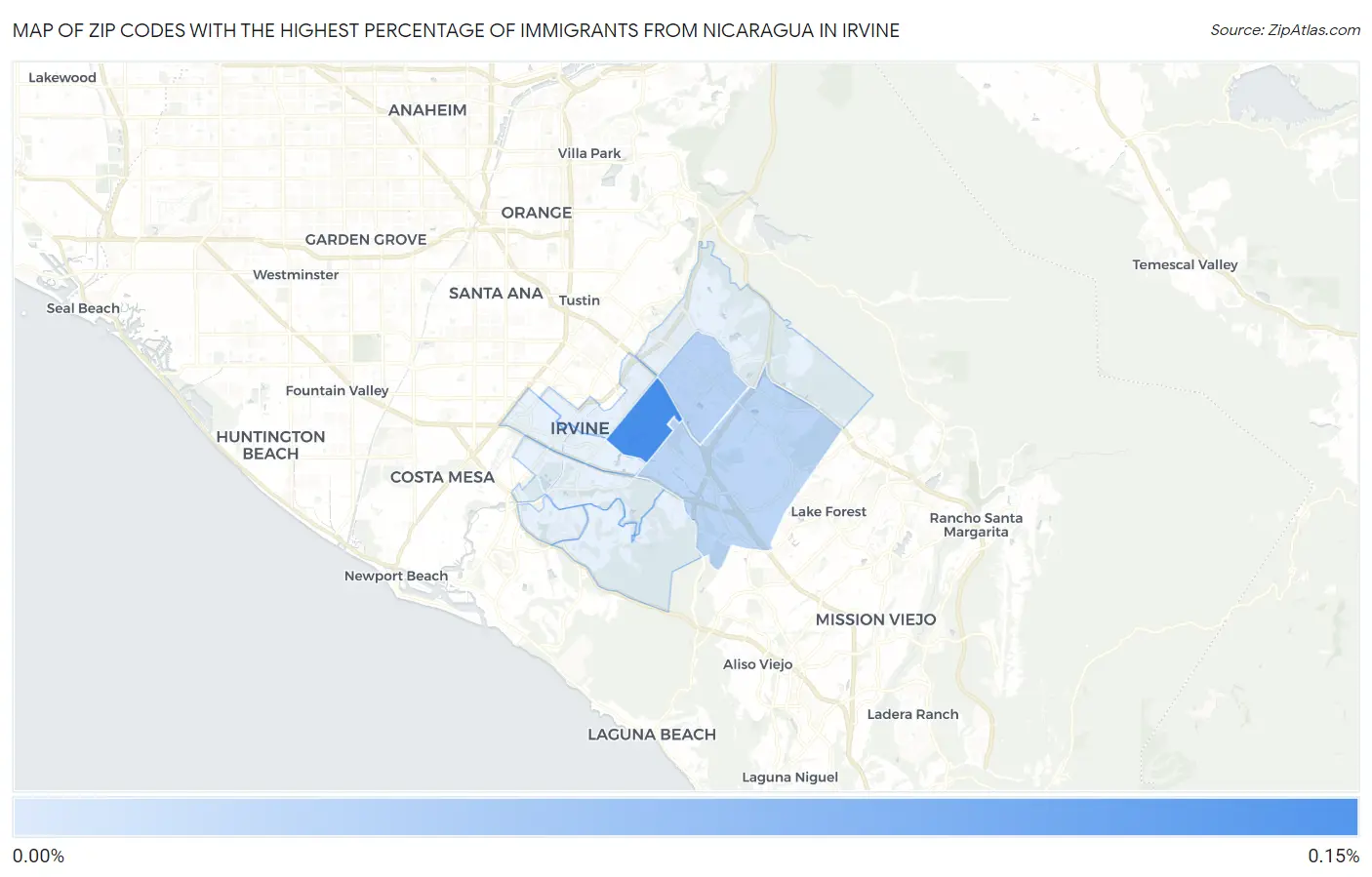Click the color gradient legend bar
The width and height of the screenshot is (1372, 877).
[x=685, y=817]
